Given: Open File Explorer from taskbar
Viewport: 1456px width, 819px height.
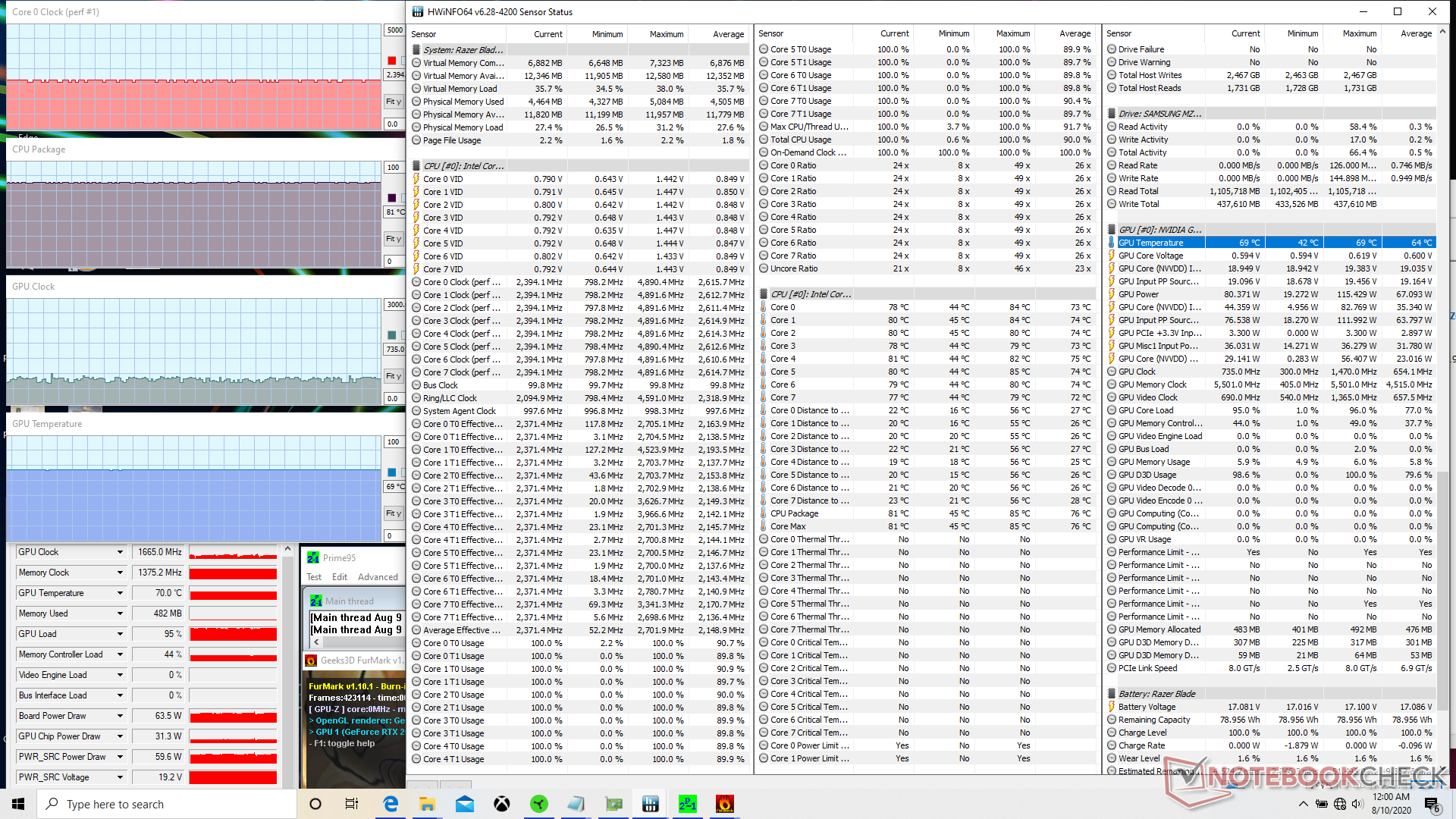Looking at the screenshot, I should point(427,804).
